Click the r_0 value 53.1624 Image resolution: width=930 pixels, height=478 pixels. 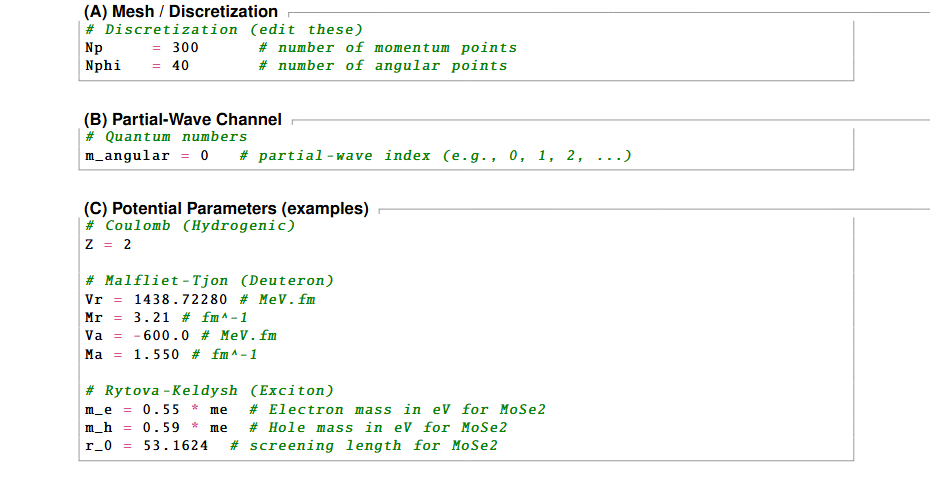pyautogui.click(x=175, y=445)
